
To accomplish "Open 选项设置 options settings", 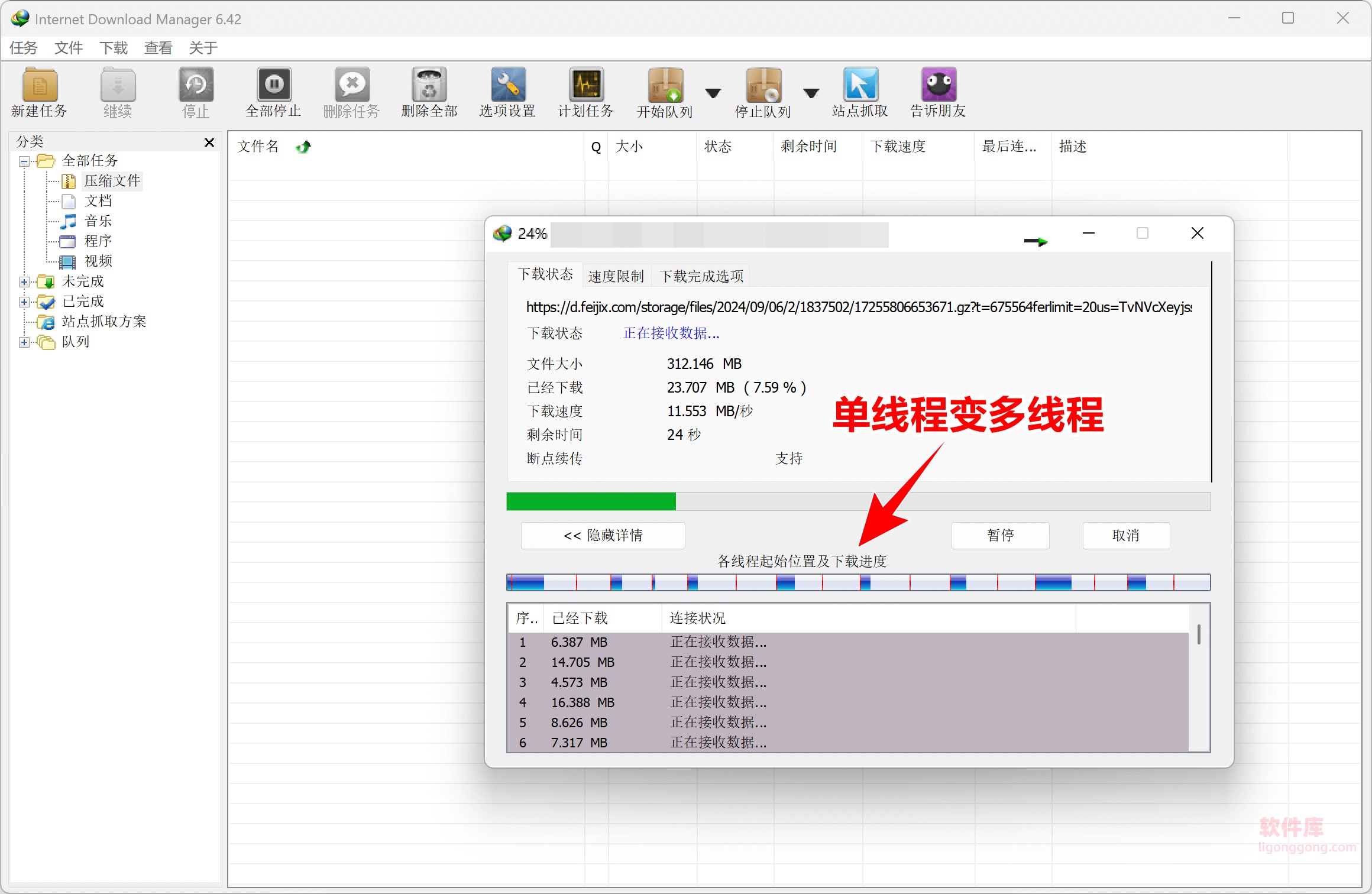I will [507, 92].
